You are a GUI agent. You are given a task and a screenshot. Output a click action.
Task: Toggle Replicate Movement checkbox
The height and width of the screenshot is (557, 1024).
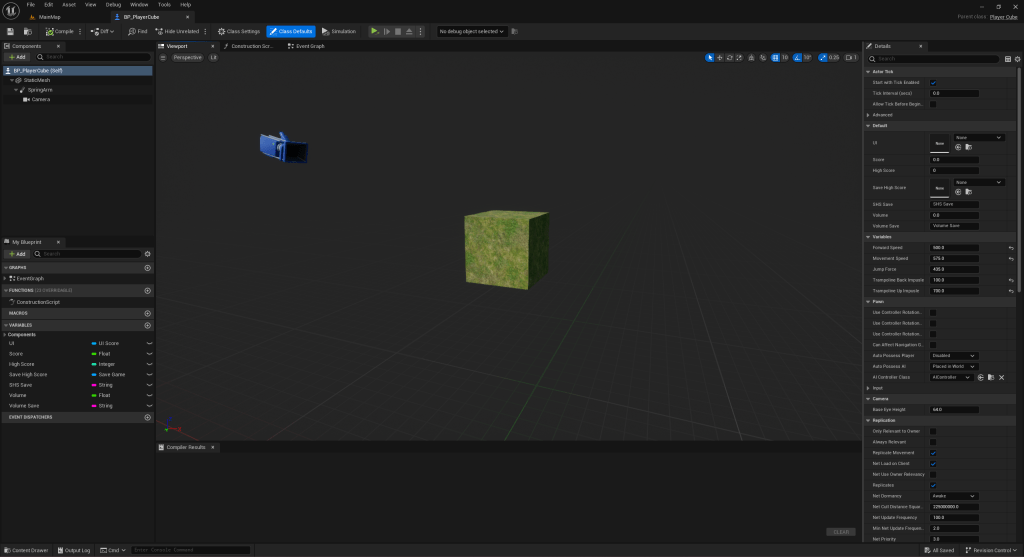pos(933,453)
